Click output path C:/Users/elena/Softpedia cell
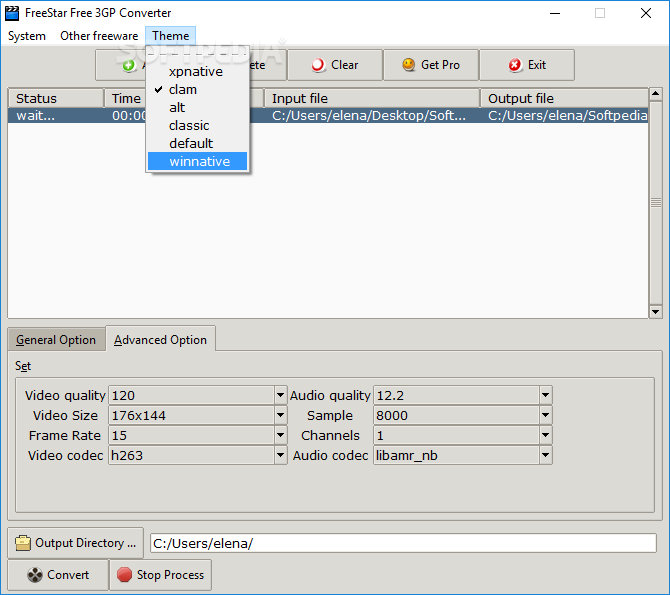 567,115
